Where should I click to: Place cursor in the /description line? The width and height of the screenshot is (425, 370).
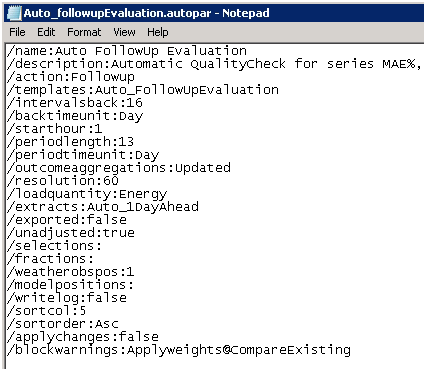tap(215, 64)
